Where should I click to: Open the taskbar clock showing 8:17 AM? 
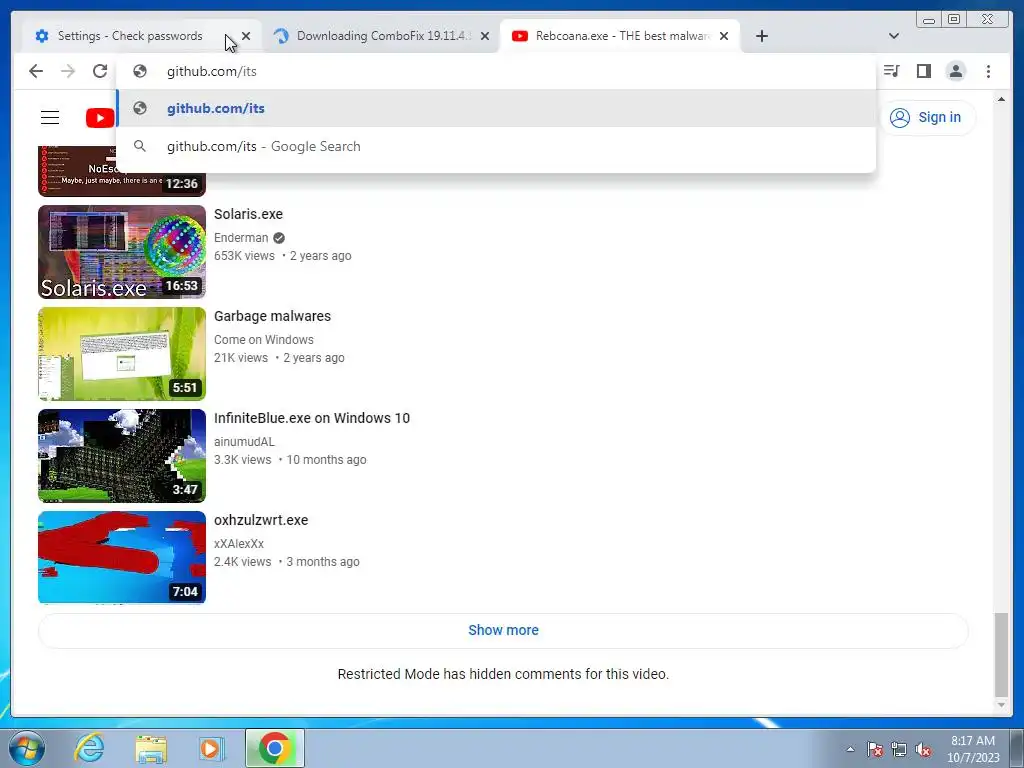973,749
